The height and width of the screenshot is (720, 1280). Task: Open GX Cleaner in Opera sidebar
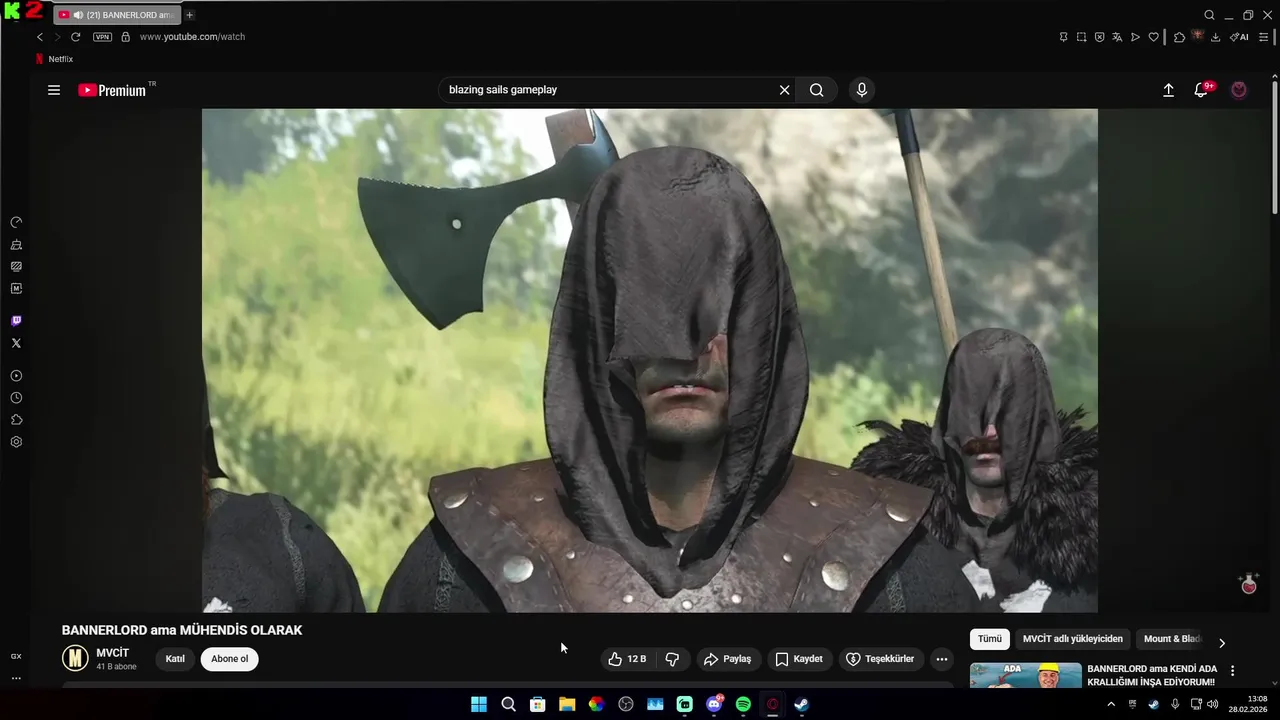16,244
